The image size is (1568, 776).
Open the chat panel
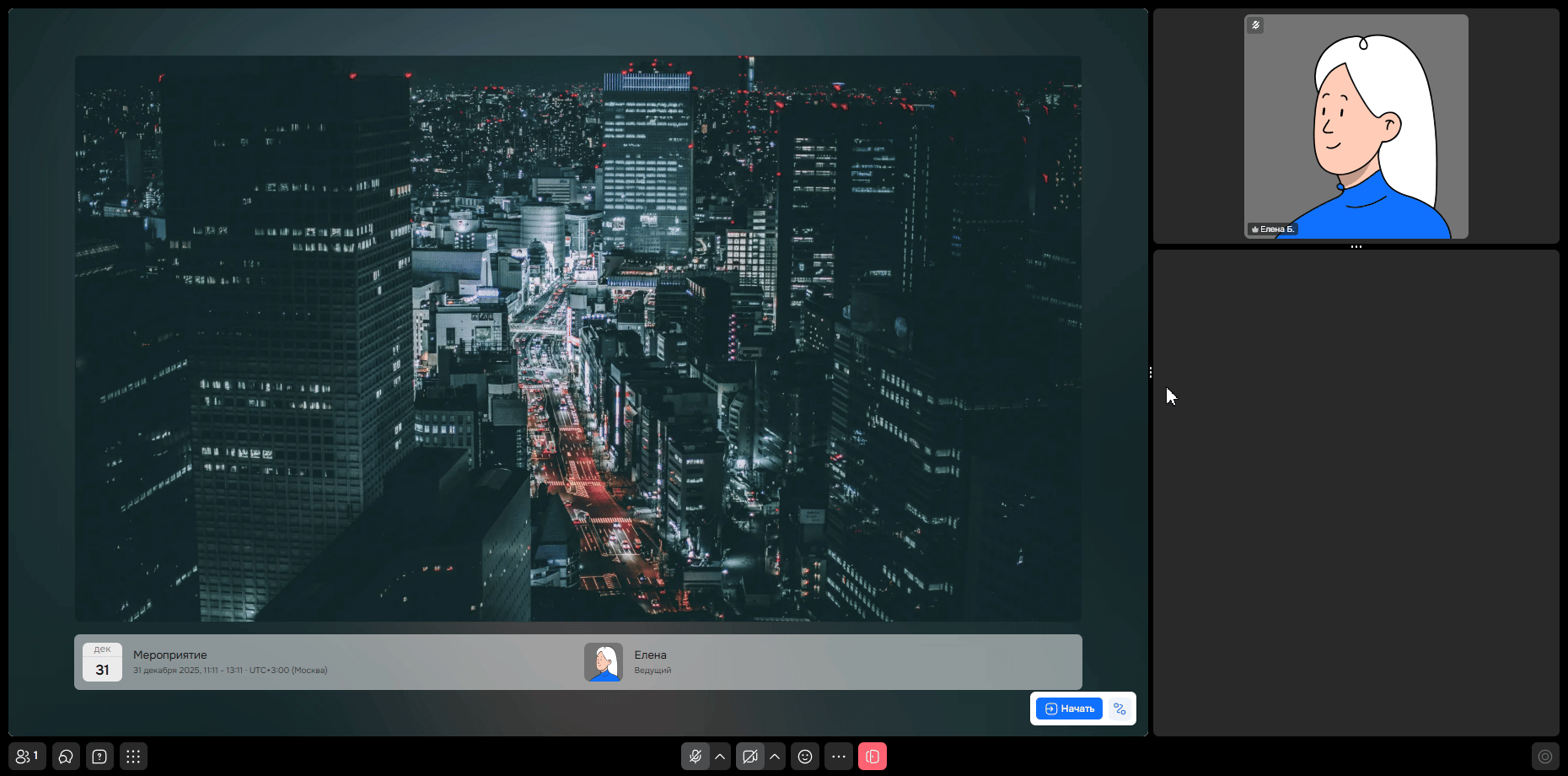[66, 757]
